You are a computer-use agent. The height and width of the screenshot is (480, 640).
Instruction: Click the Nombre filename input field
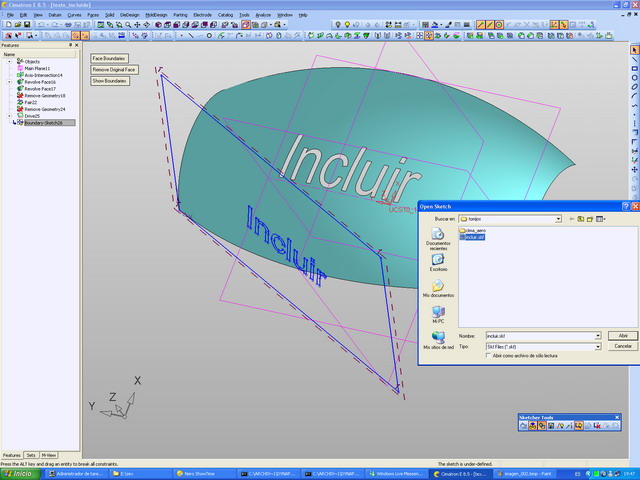click(x=538, y=335)
